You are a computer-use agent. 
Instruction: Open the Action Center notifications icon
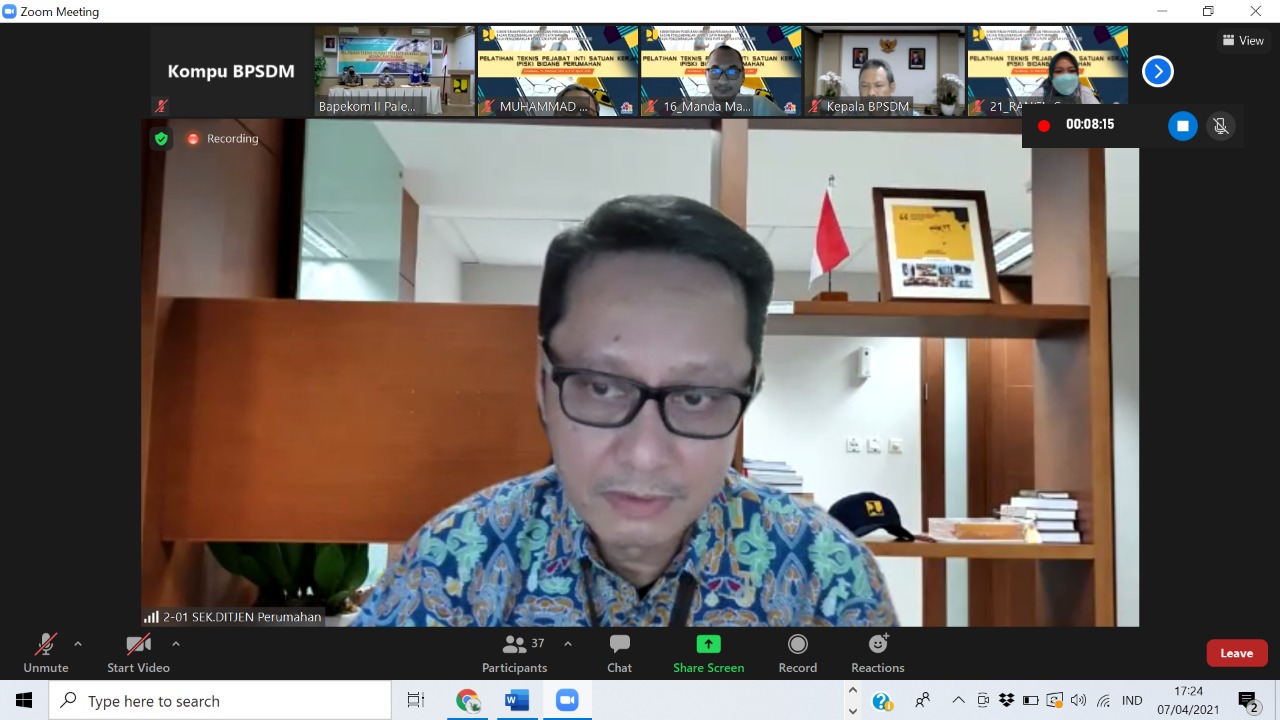[x=1248, y=701]
